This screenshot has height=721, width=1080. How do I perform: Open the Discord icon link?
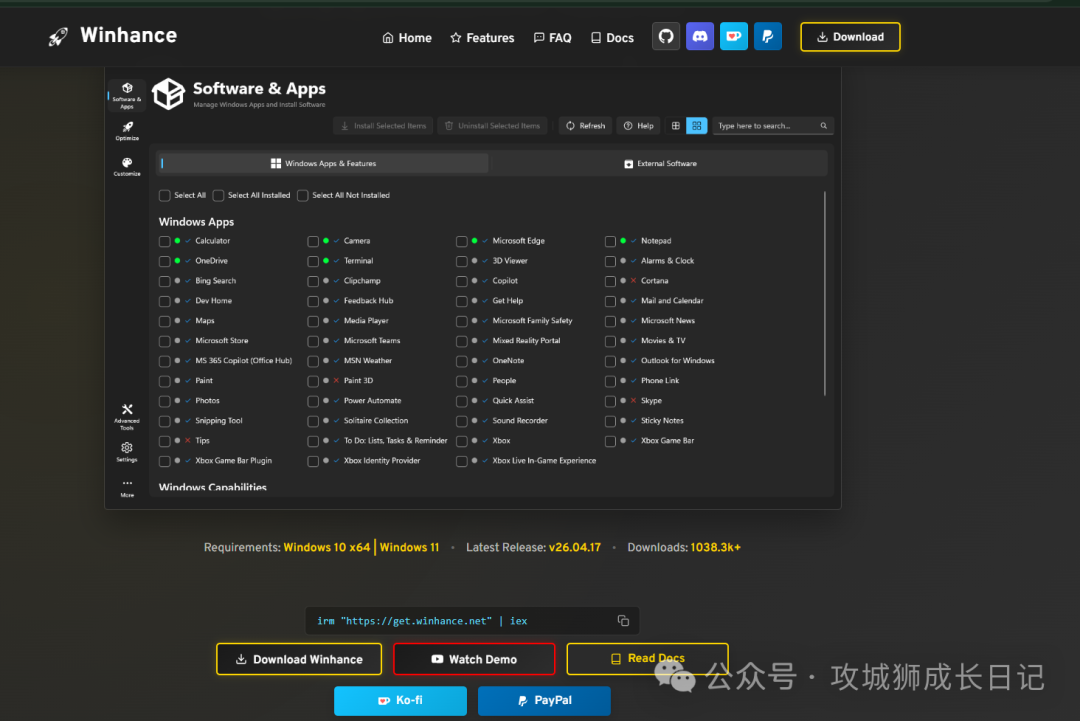700,36
